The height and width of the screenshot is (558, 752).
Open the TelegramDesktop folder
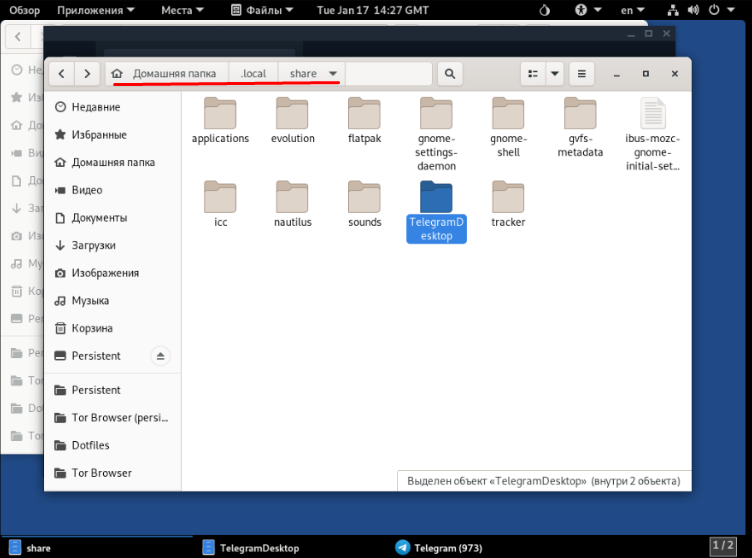tap(436, 199)
